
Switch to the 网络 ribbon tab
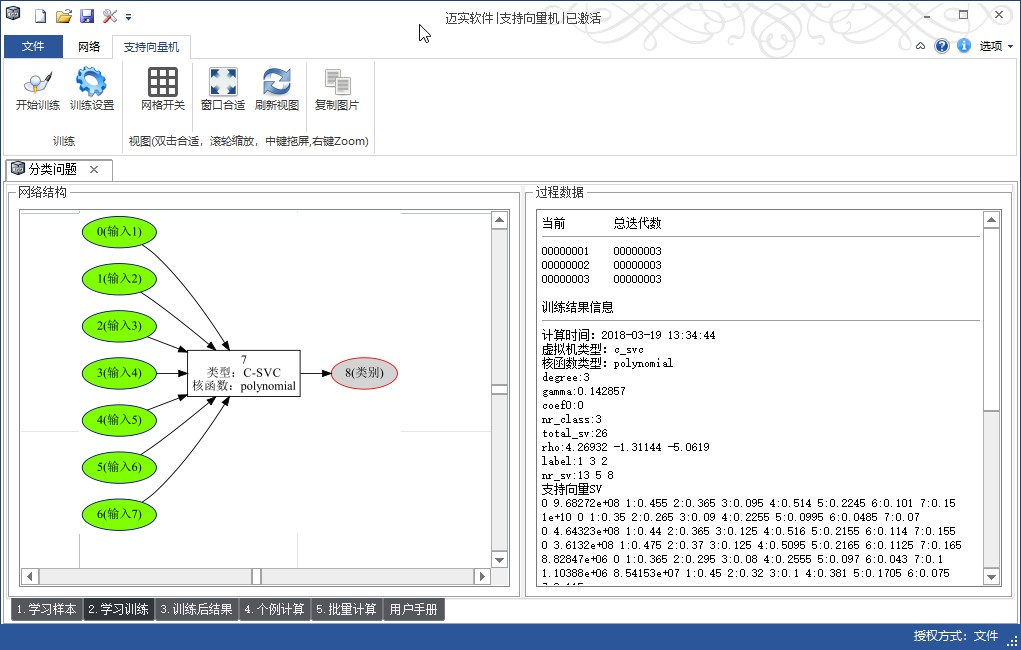89,46
